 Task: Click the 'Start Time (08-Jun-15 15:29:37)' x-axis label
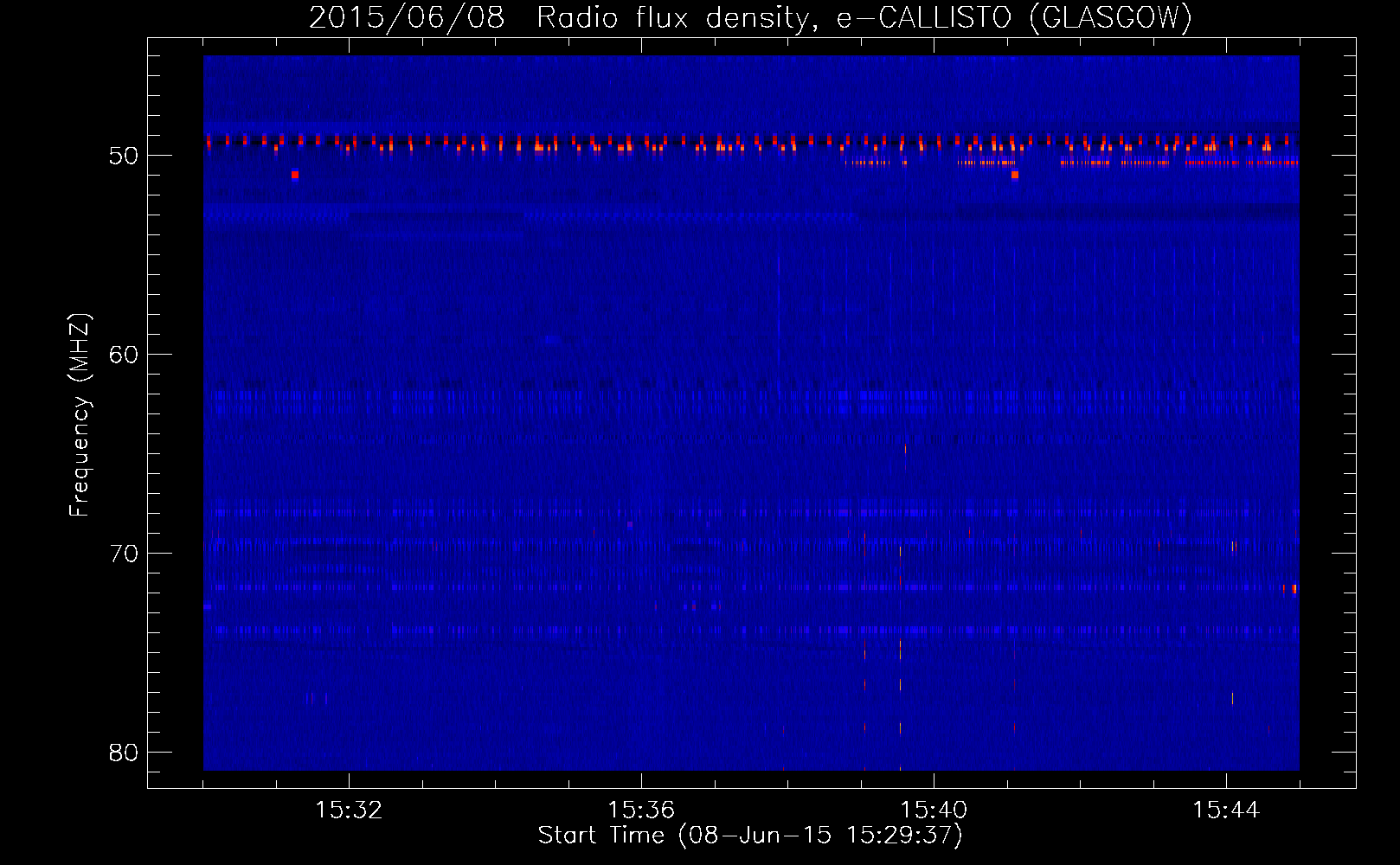750,836
